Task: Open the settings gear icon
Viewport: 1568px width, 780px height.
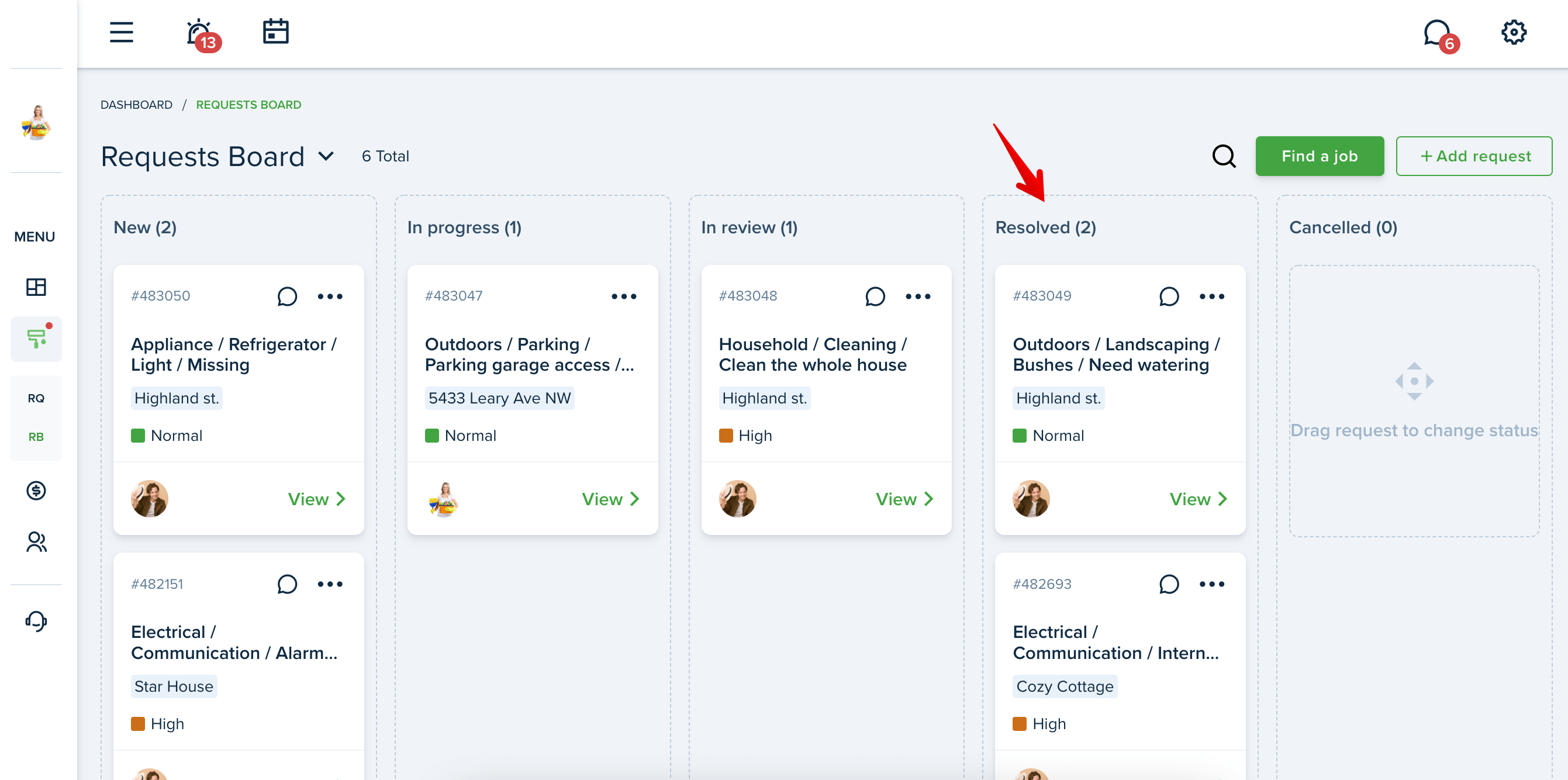Action: tap(1514, 32)
